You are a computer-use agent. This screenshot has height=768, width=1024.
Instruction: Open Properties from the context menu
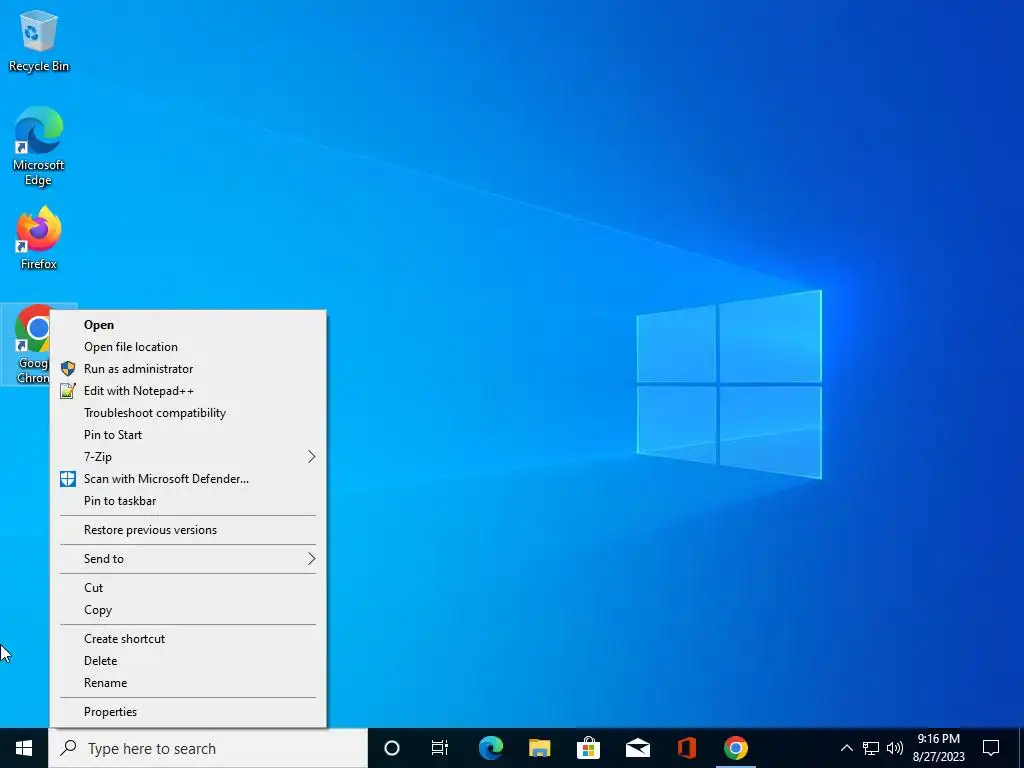coord(188,712)
